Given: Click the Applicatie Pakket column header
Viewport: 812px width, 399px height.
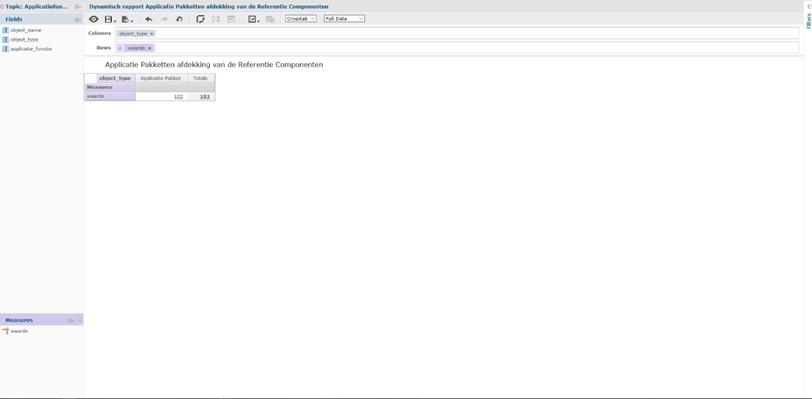Looking at the screenshot, I should (x=161, y=78).
